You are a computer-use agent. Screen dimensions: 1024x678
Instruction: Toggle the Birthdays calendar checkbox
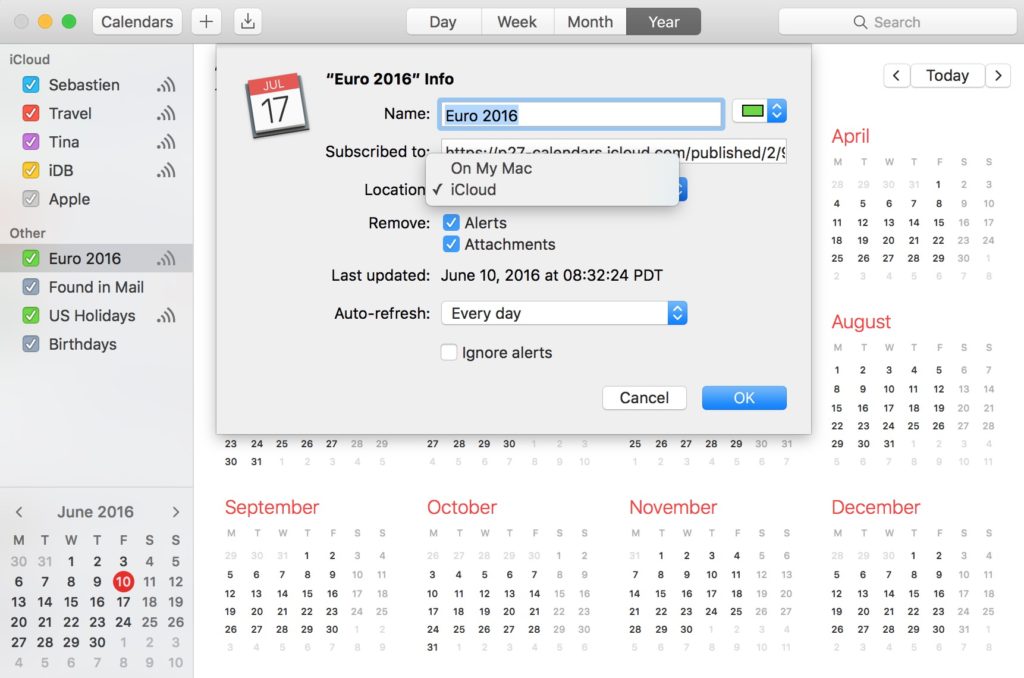click(x=31, y=344)
